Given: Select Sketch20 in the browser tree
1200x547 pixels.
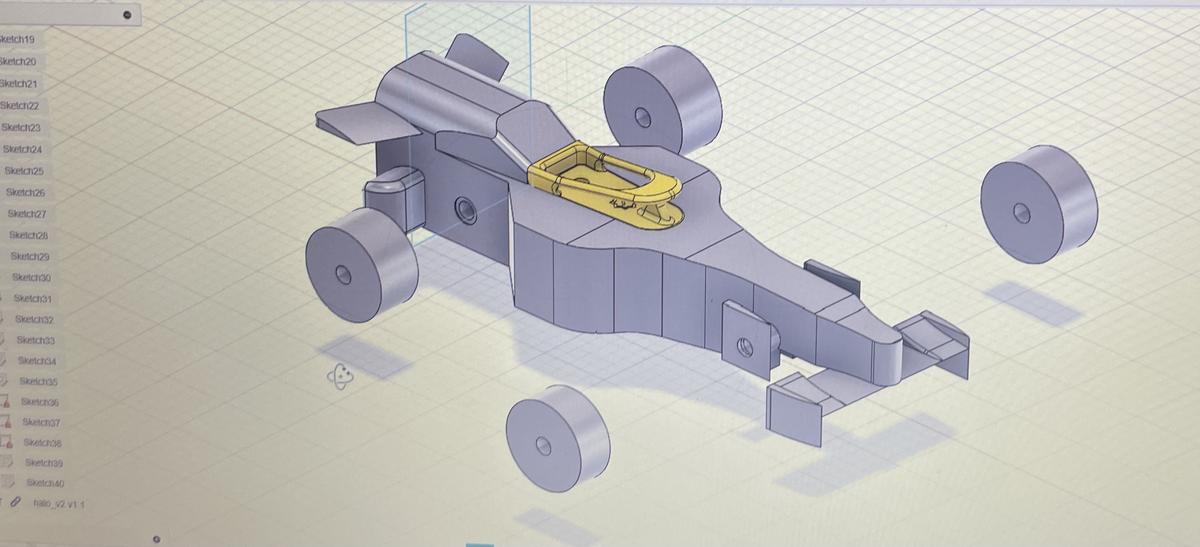Looking at the screenshot, I should 18,61.
